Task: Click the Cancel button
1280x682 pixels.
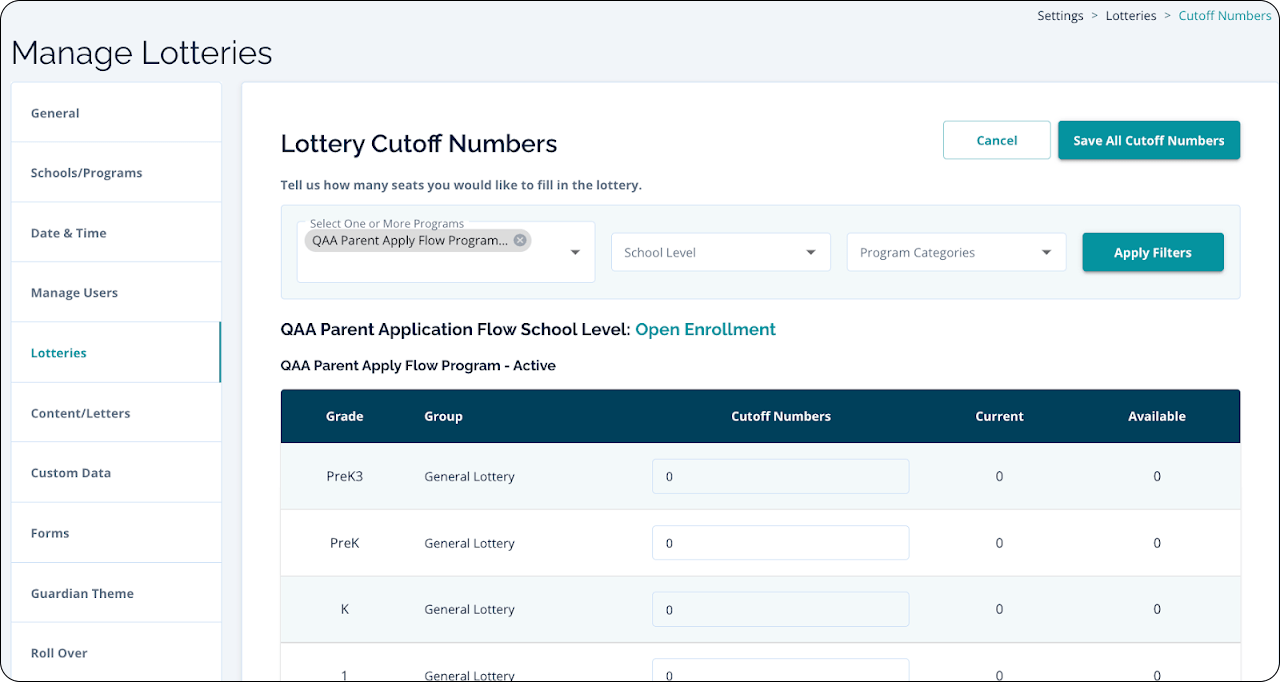Action: [996, 141]
